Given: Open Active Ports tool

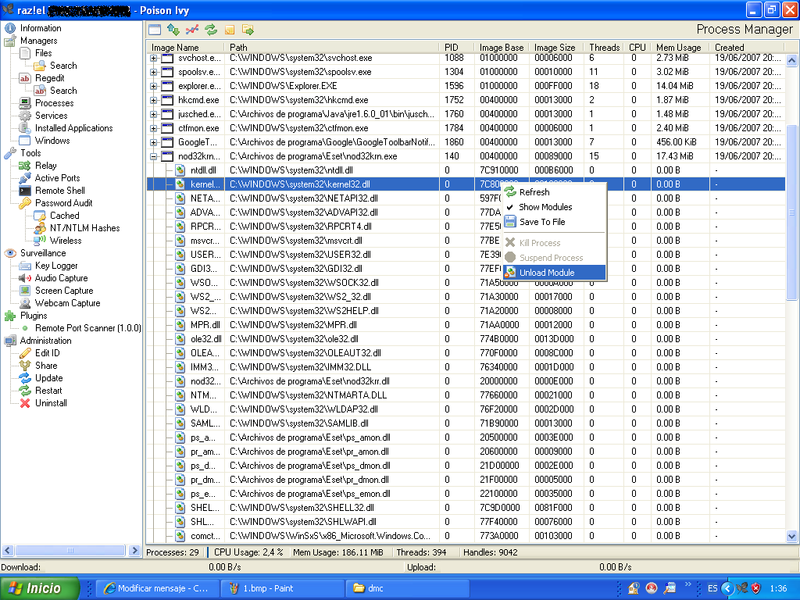Looking at the screenshot, I should pos(57,178).
